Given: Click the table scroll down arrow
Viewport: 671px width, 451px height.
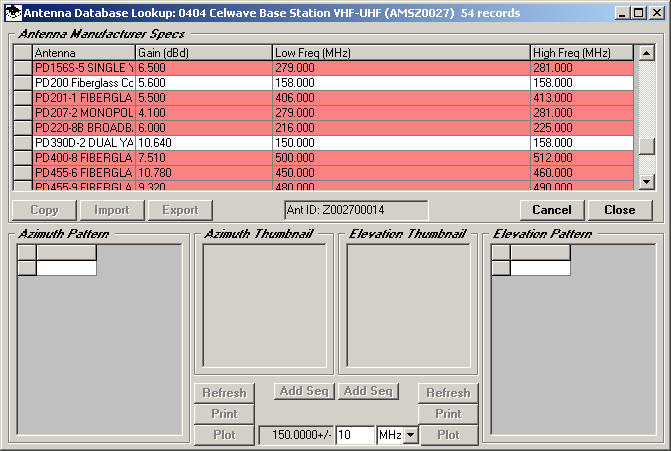Looking at the screenshot, I should 646,181.
